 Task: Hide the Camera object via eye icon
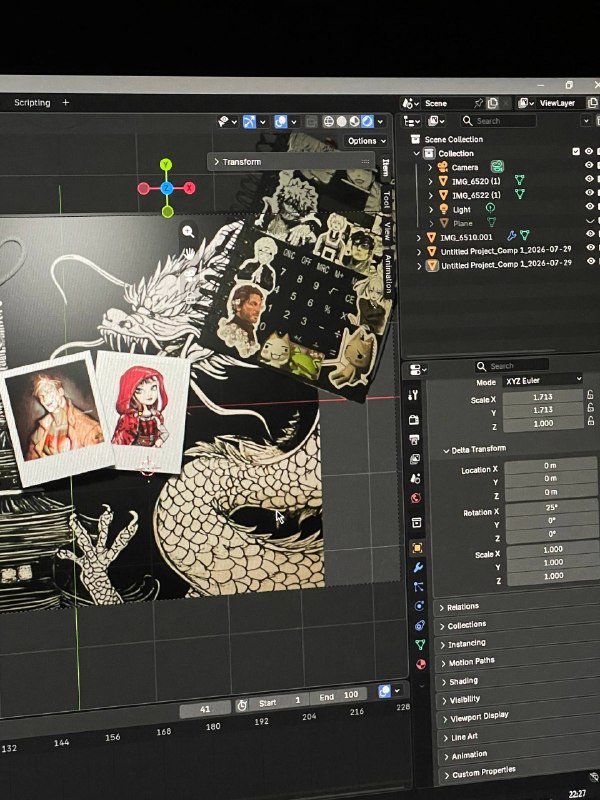click(589, 165)
